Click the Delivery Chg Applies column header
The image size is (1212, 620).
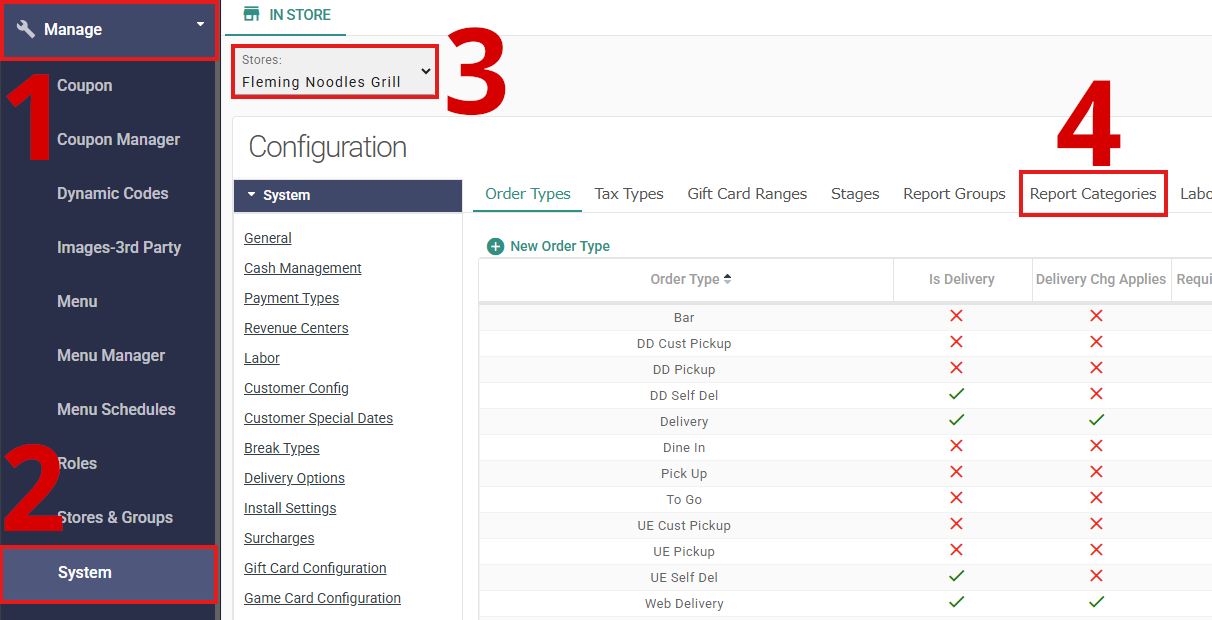(1101, 279)
